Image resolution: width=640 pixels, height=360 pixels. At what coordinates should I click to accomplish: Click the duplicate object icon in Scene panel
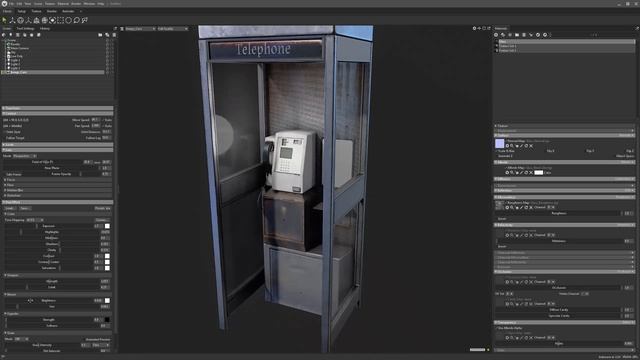(x=107, y=35)
